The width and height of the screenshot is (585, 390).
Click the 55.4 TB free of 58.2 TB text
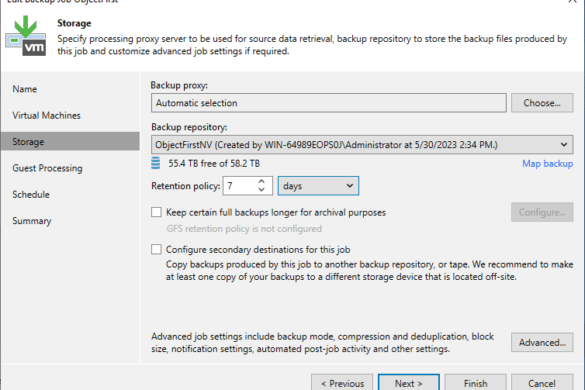point(214,164)
